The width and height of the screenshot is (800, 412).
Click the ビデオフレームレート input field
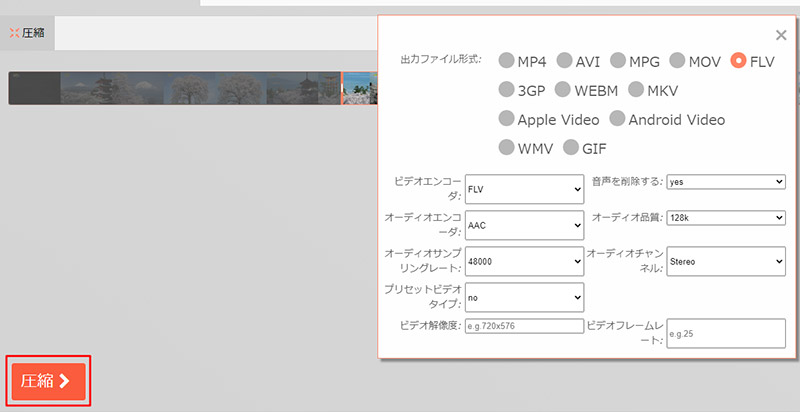click(x=726, y=334)
